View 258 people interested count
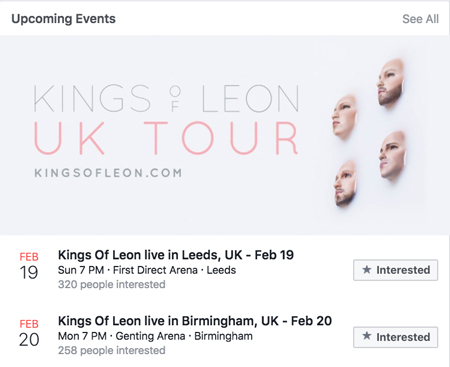The image size is (450, 367). 112,350
